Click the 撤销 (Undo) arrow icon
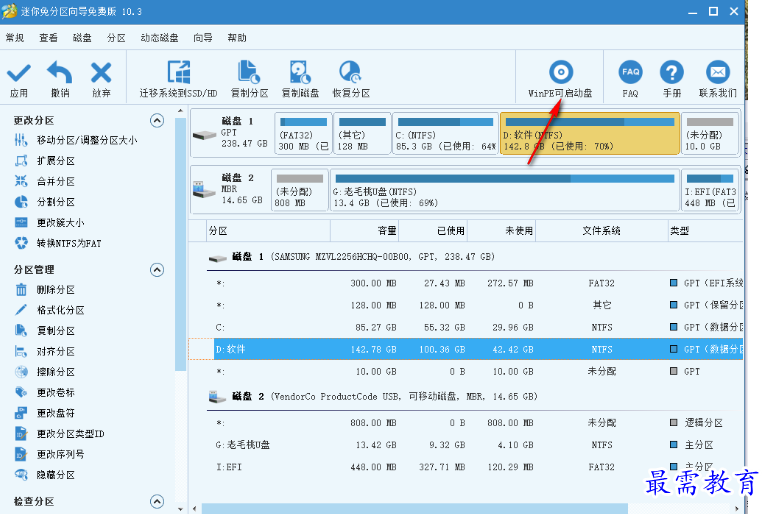 click(x=60, y=72)
